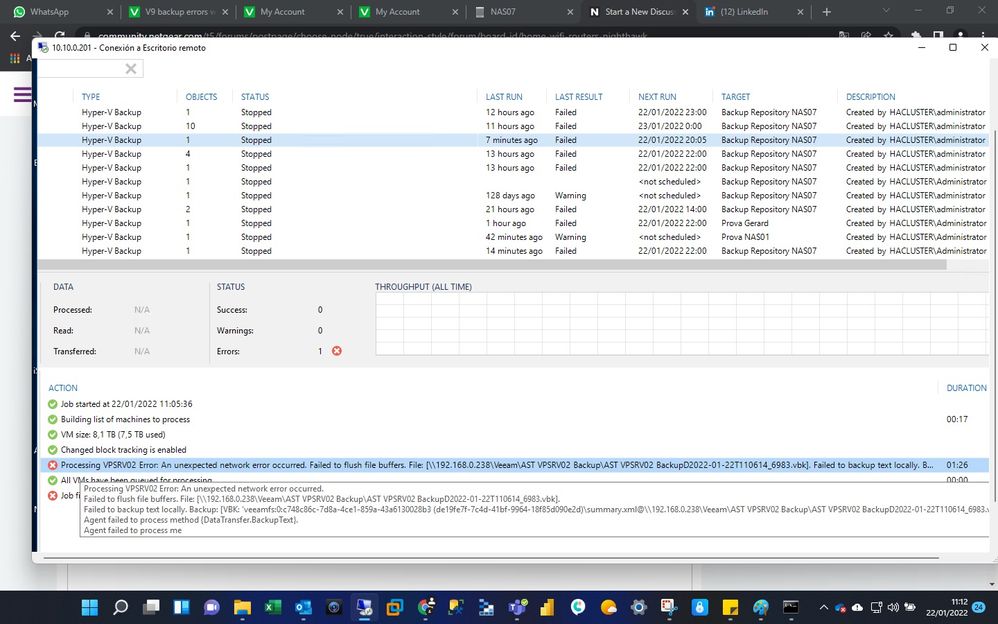
Task: Open taskbar Search
Action: [x=120, y=607]
